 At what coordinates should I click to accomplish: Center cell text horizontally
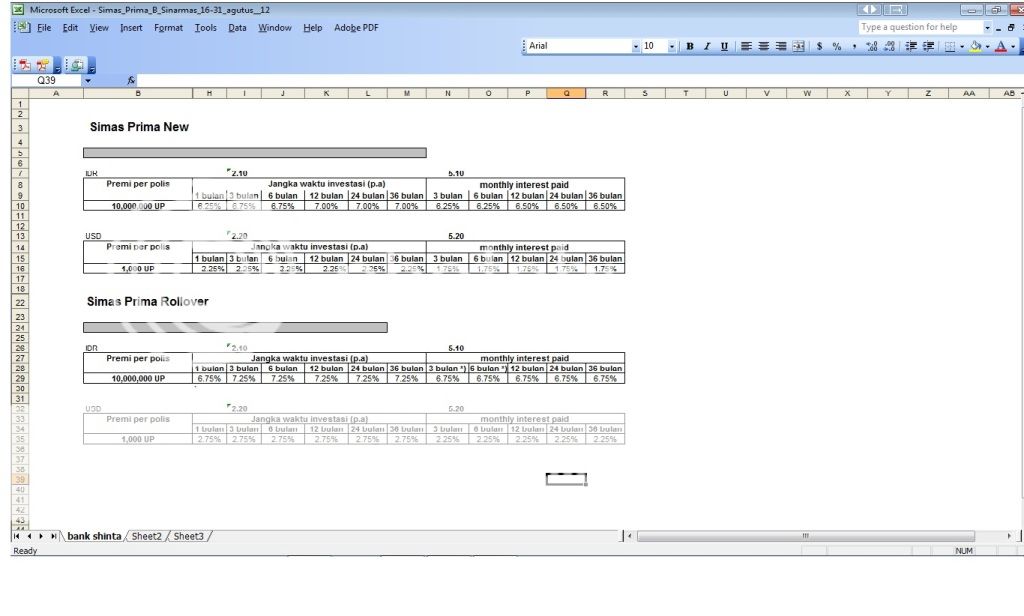point(763,46)
